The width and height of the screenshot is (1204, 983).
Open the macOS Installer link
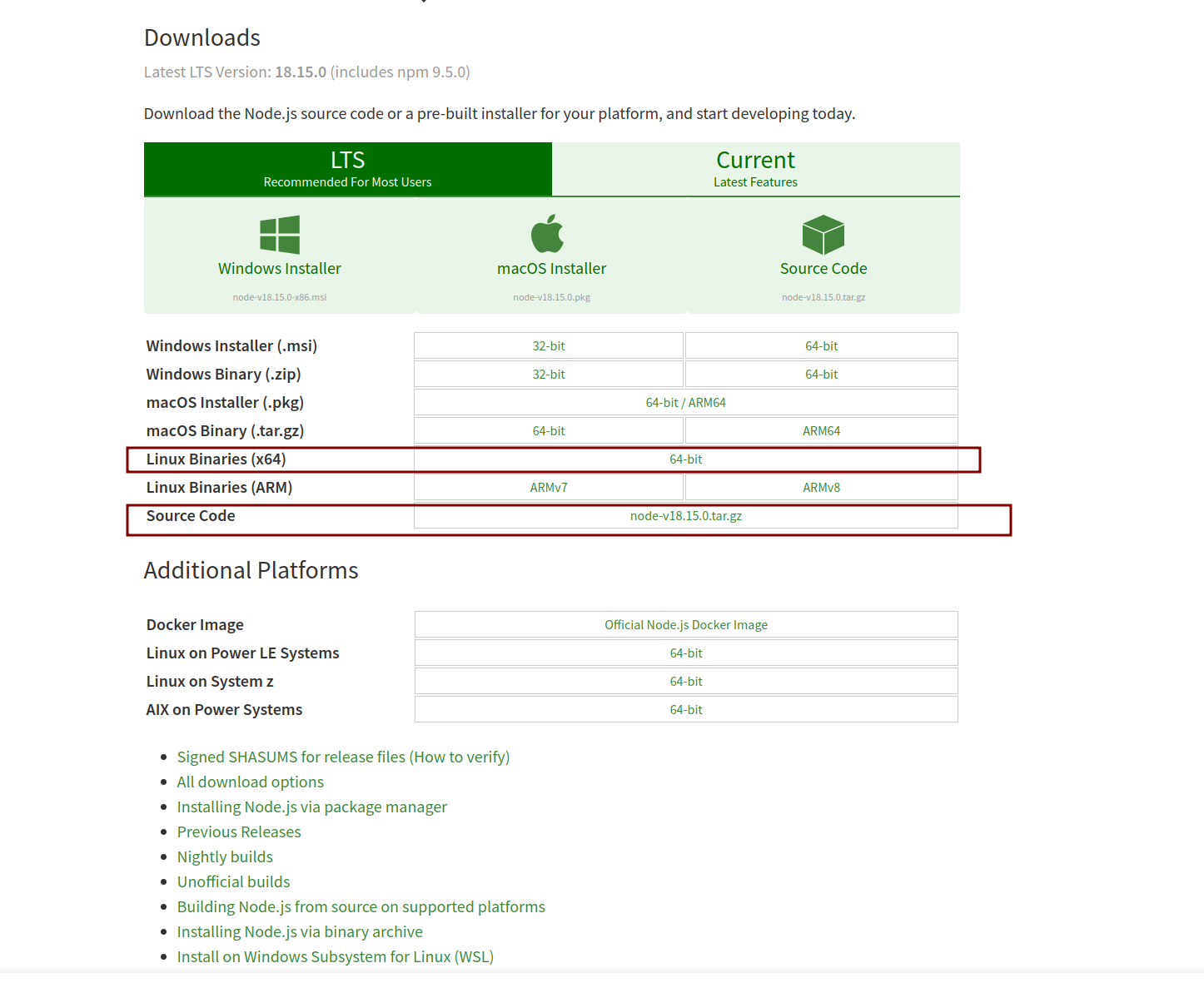tap(552, 269)
